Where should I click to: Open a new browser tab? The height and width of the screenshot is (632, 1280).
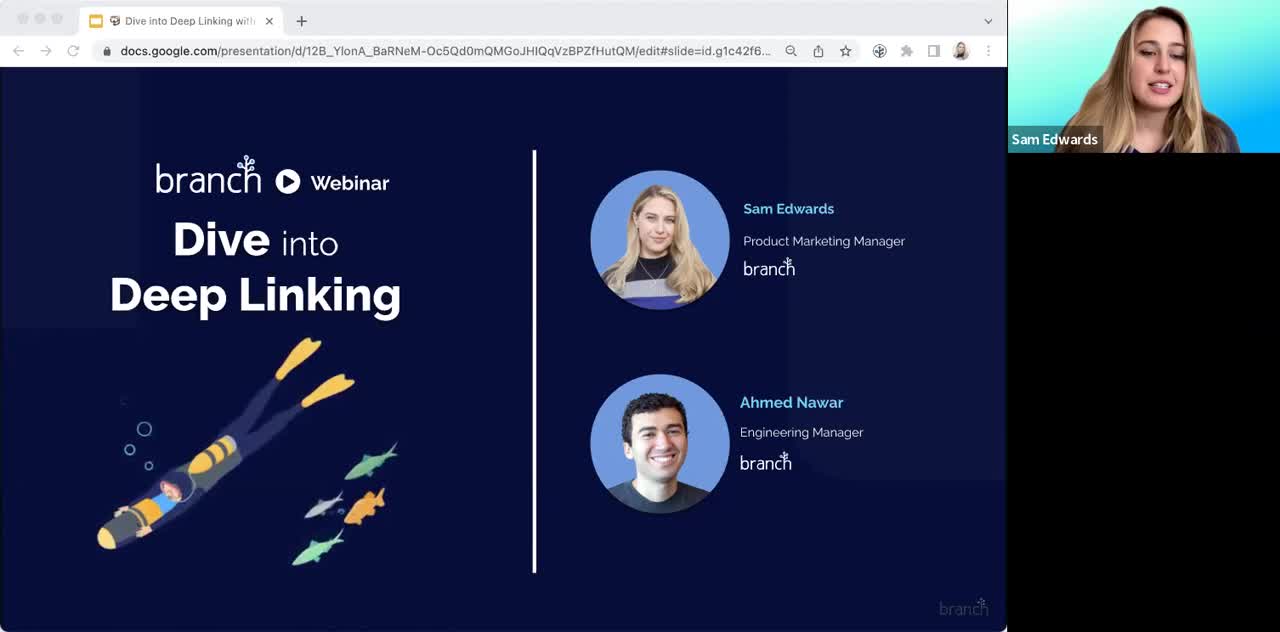tap(301, 21)
